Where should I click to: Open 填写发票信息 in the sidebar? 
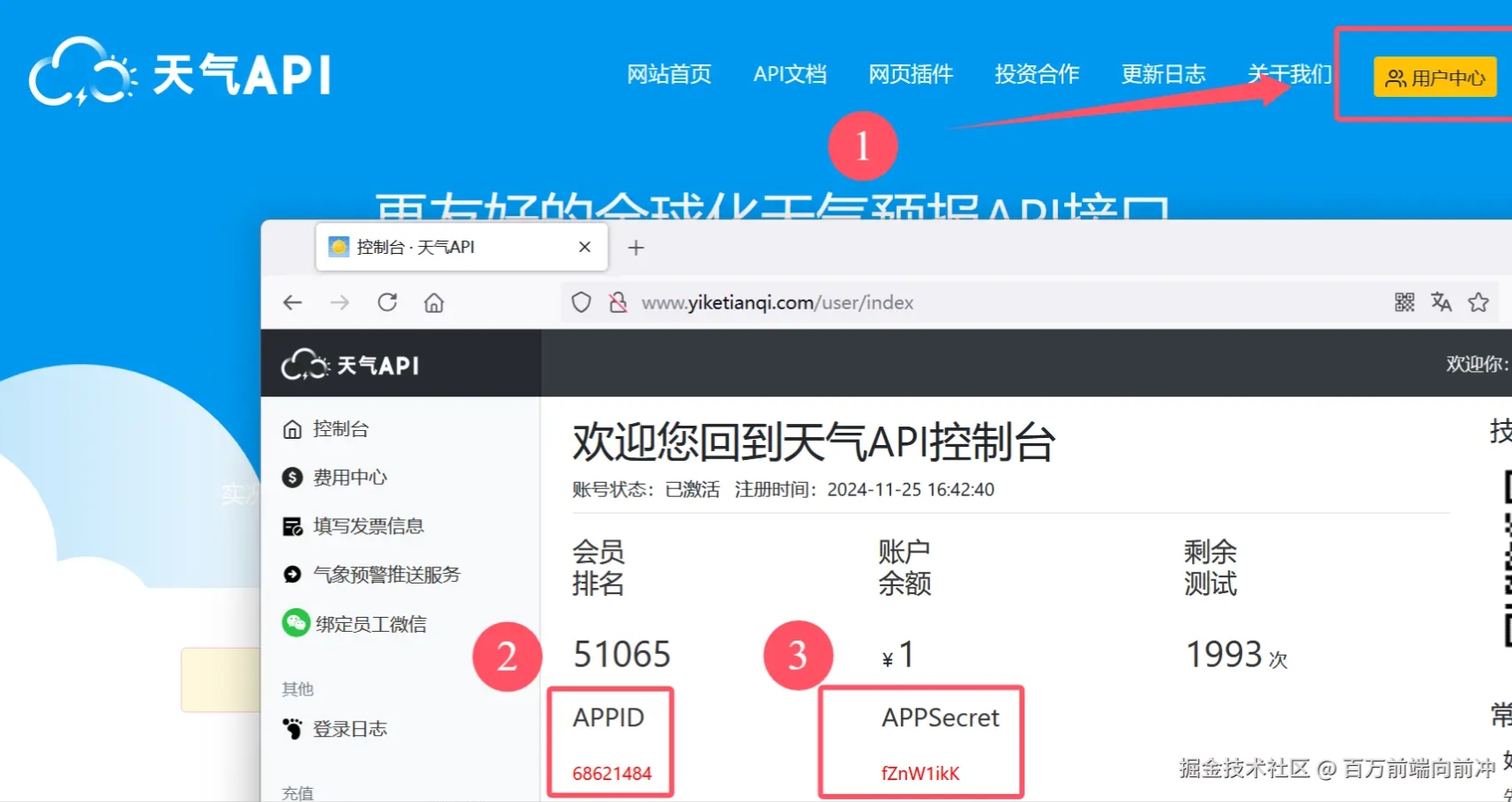354,526
